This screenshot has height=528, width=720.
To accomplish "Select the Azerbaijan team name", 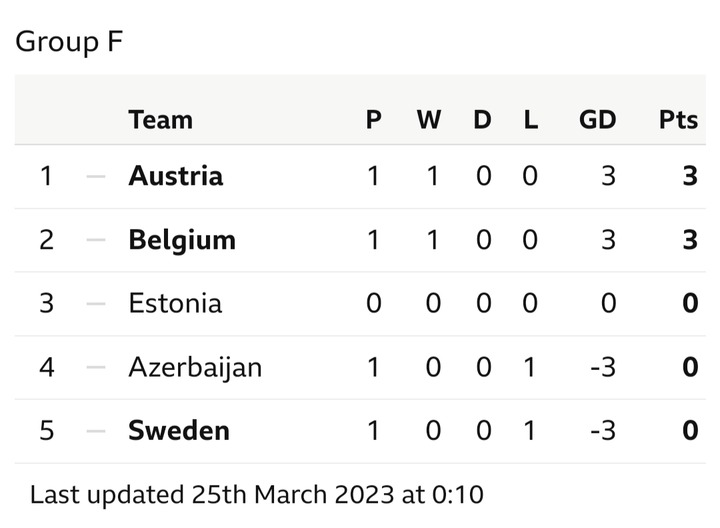I will coord(195,367).
